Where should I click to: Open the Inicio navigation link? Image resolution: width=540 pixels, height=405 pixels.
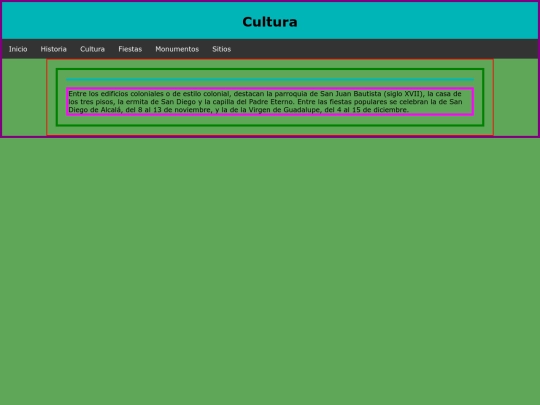pyautogui.click(x=18, y=49)
